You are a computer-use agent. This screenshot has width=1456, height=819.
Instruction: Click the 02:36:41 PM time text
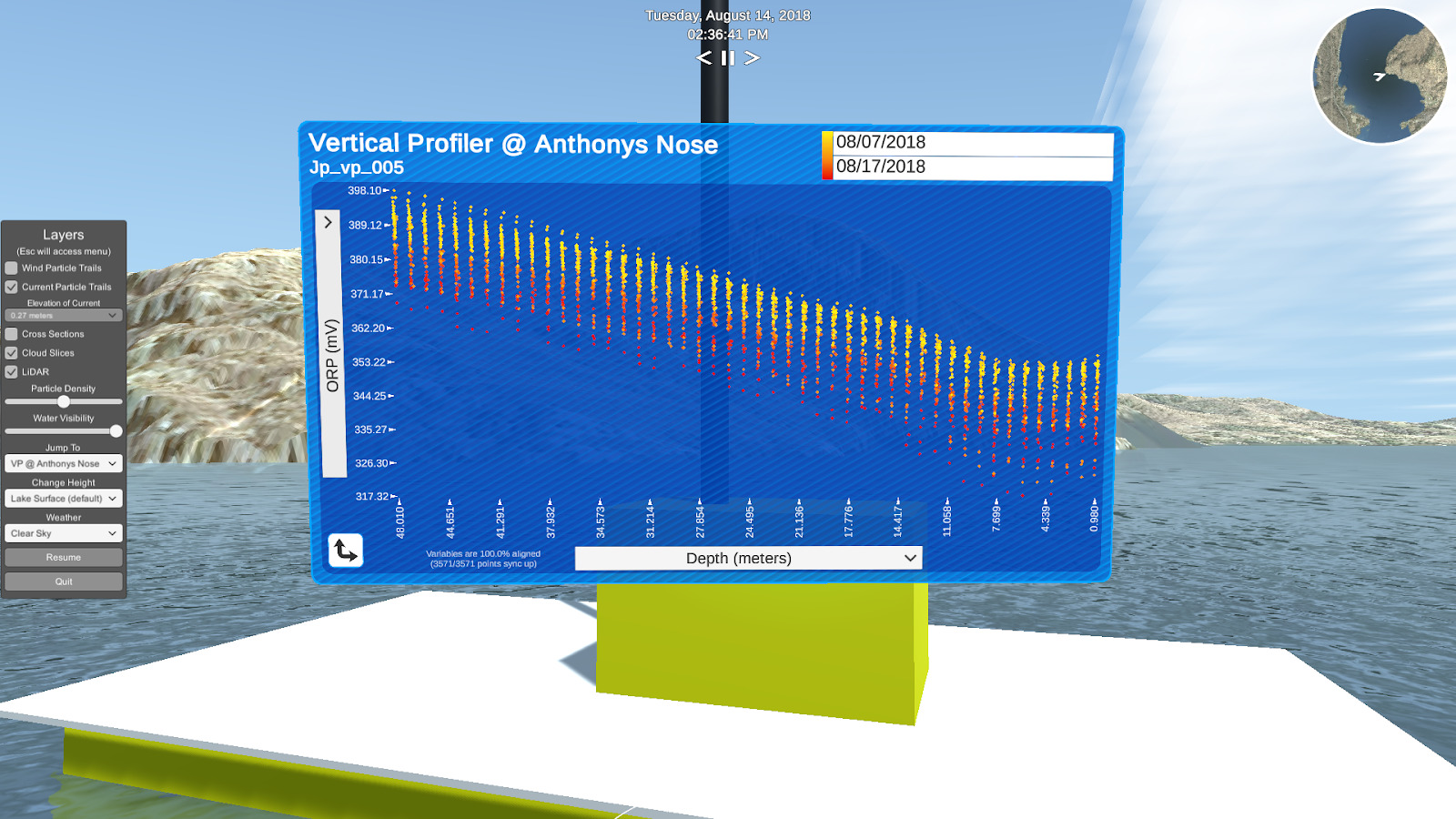[728, 35]
